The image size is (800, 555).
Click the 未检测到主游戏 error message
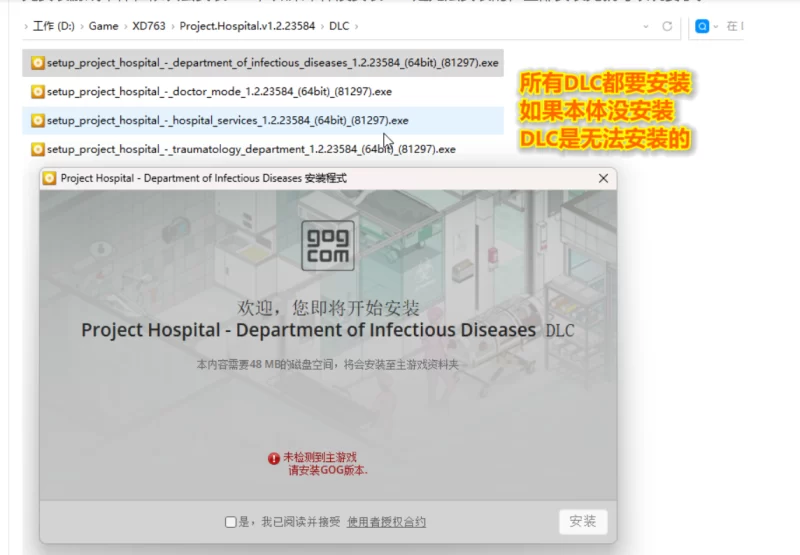(320, 457)
